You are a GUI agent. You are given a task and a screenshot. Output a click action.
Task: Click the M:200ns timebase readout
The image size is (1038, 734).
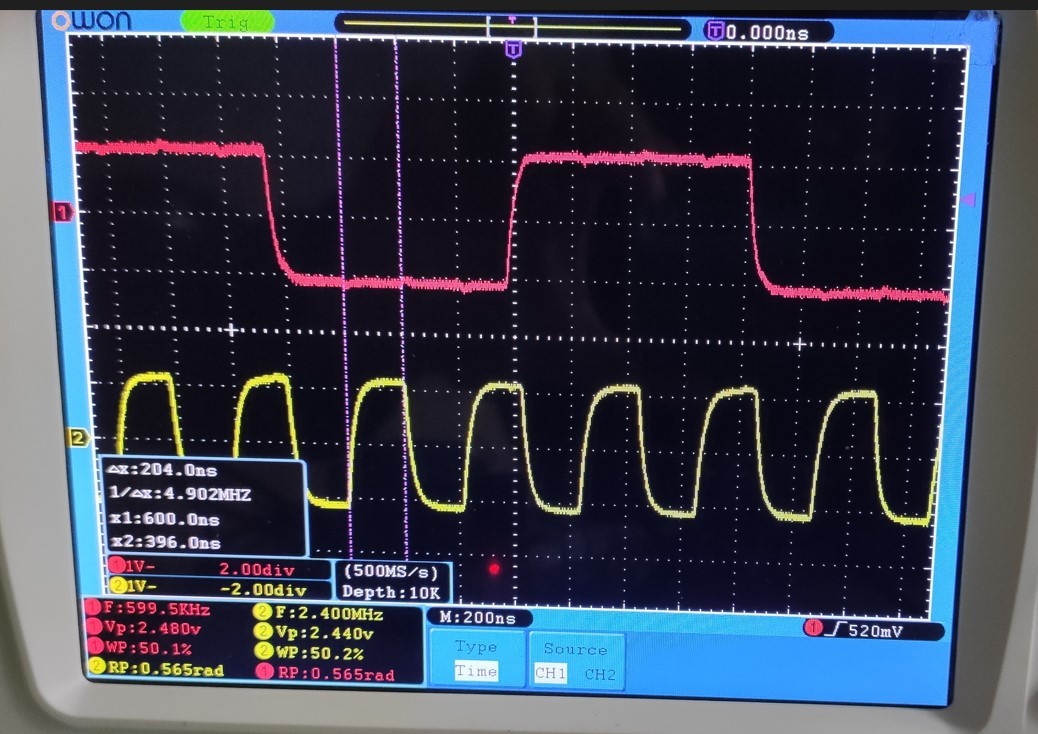pyautogui.click(x=478, y=618)
